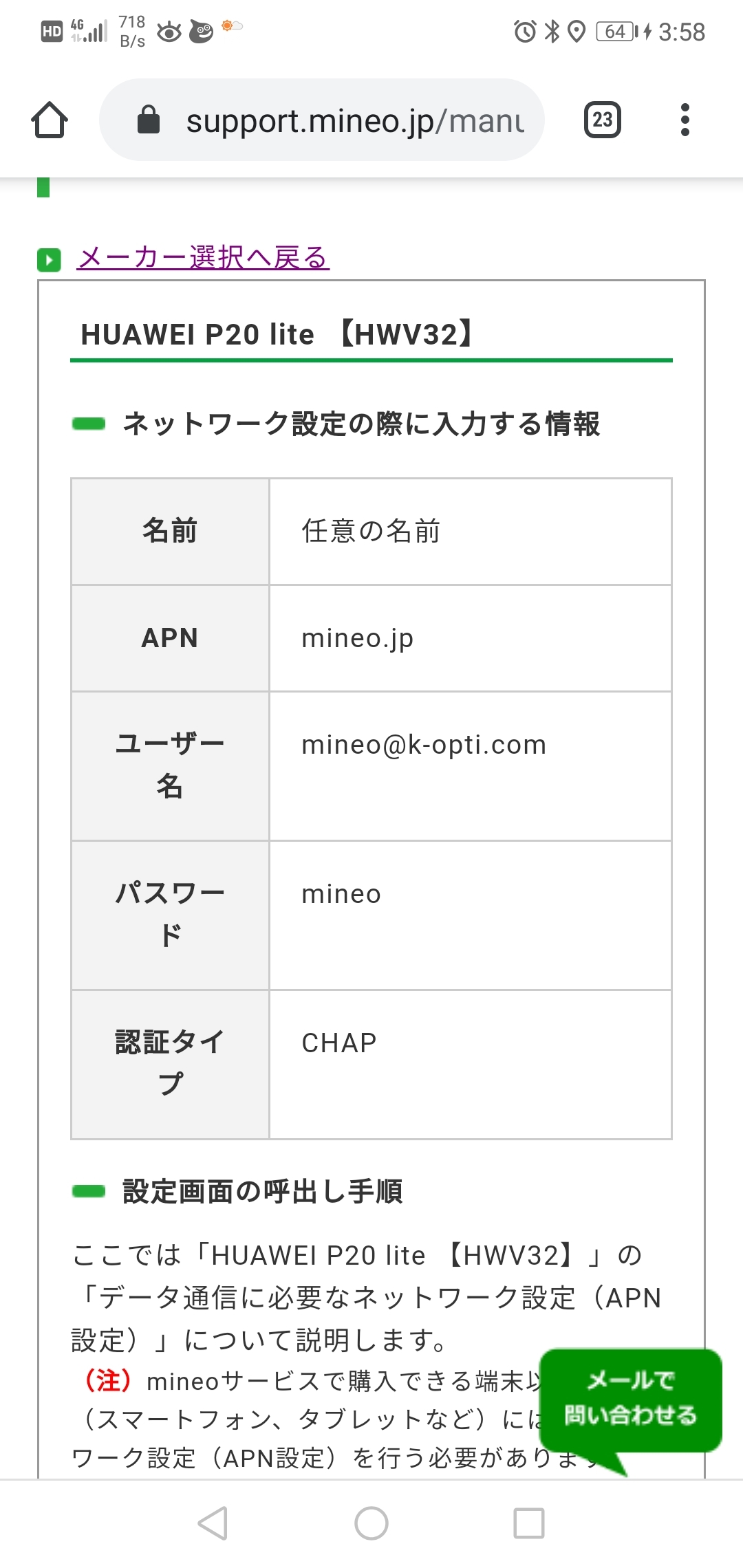Screen dimensions: 743x1568
Task: Open the browser three-dot menu
Action: point(685,120)
